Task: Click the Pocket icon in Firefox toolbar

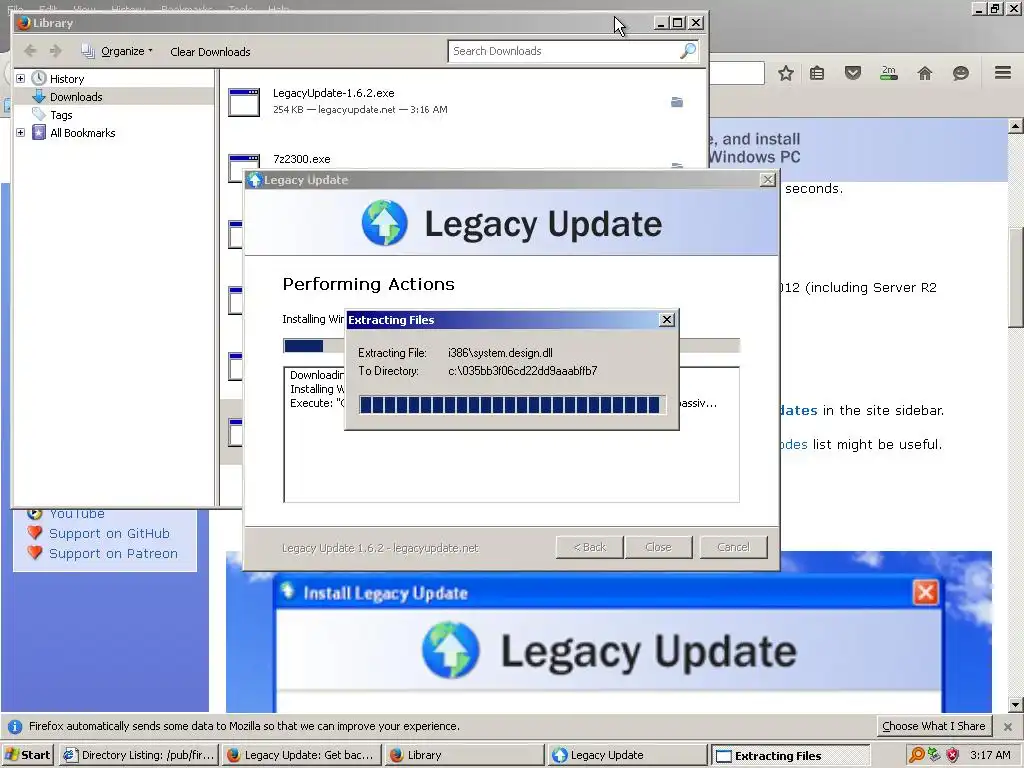Action: [x=853, y=72]
